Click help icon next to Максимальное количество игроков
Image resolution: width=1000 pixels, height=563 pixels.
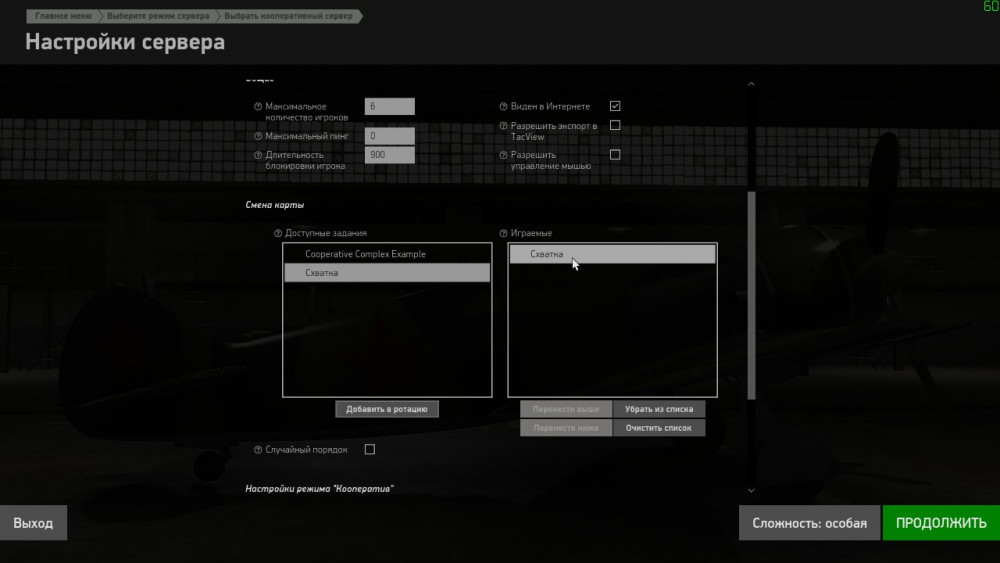tap(258, 106)
